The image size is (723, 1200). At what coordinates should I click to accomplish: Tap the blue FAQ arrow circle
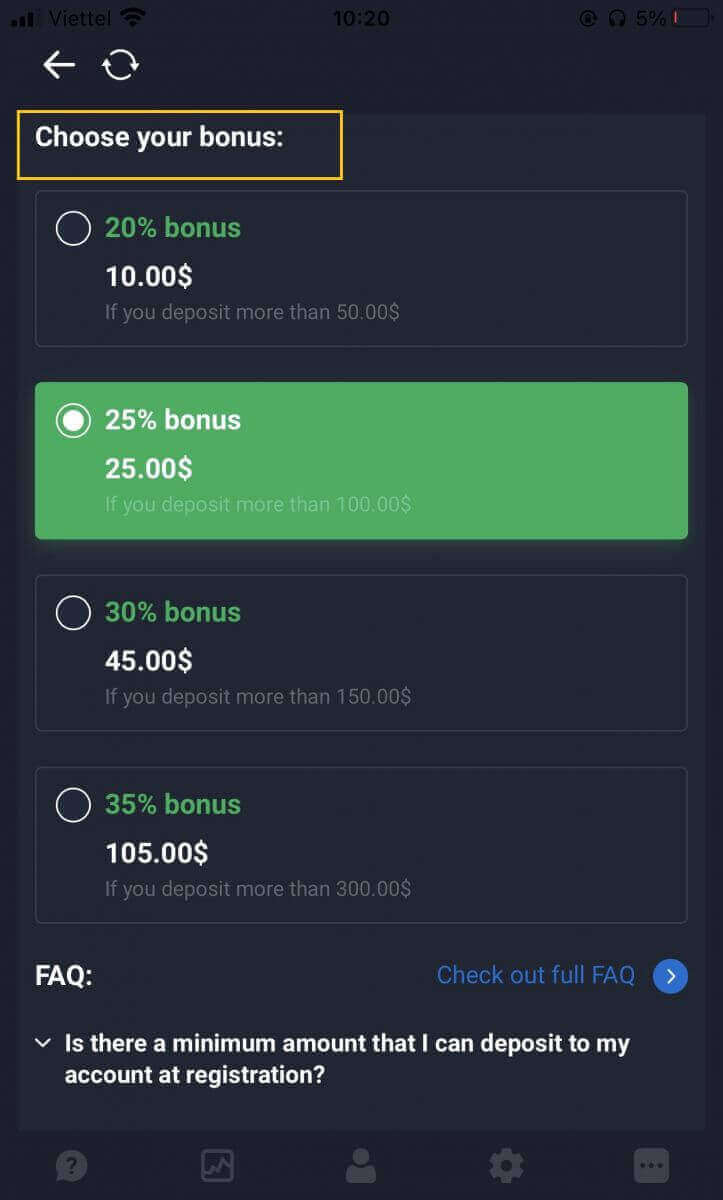(x=670, y=976)
